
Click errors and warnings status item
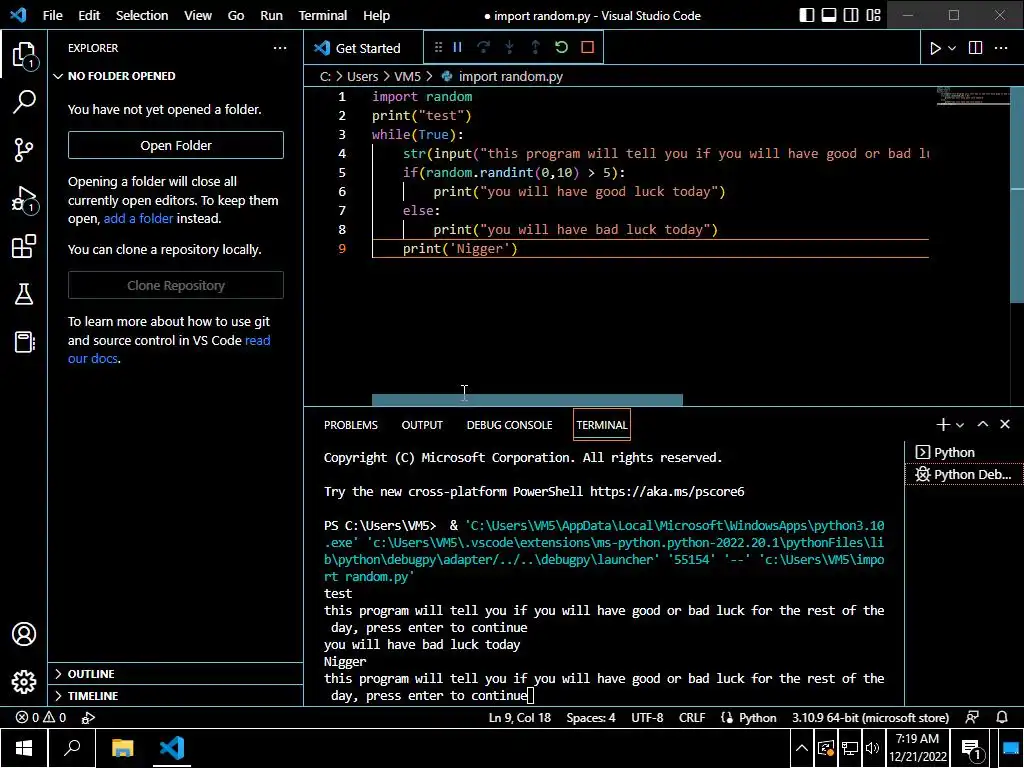[41, 717]
